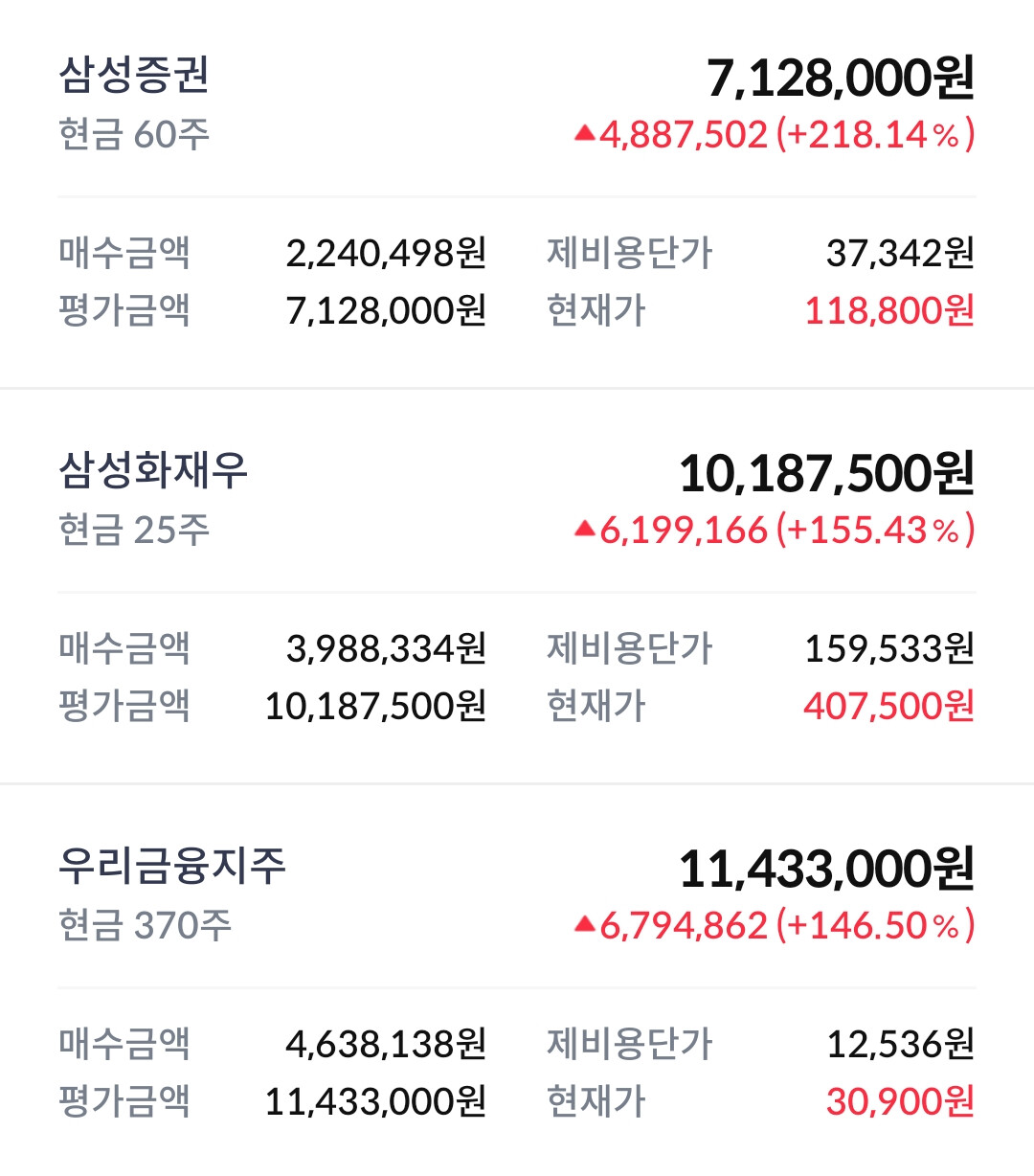The height and width of the screenshot is (1176, 1034).
Task: Click the +218.14% return rate
Action: tap(876, 134)
